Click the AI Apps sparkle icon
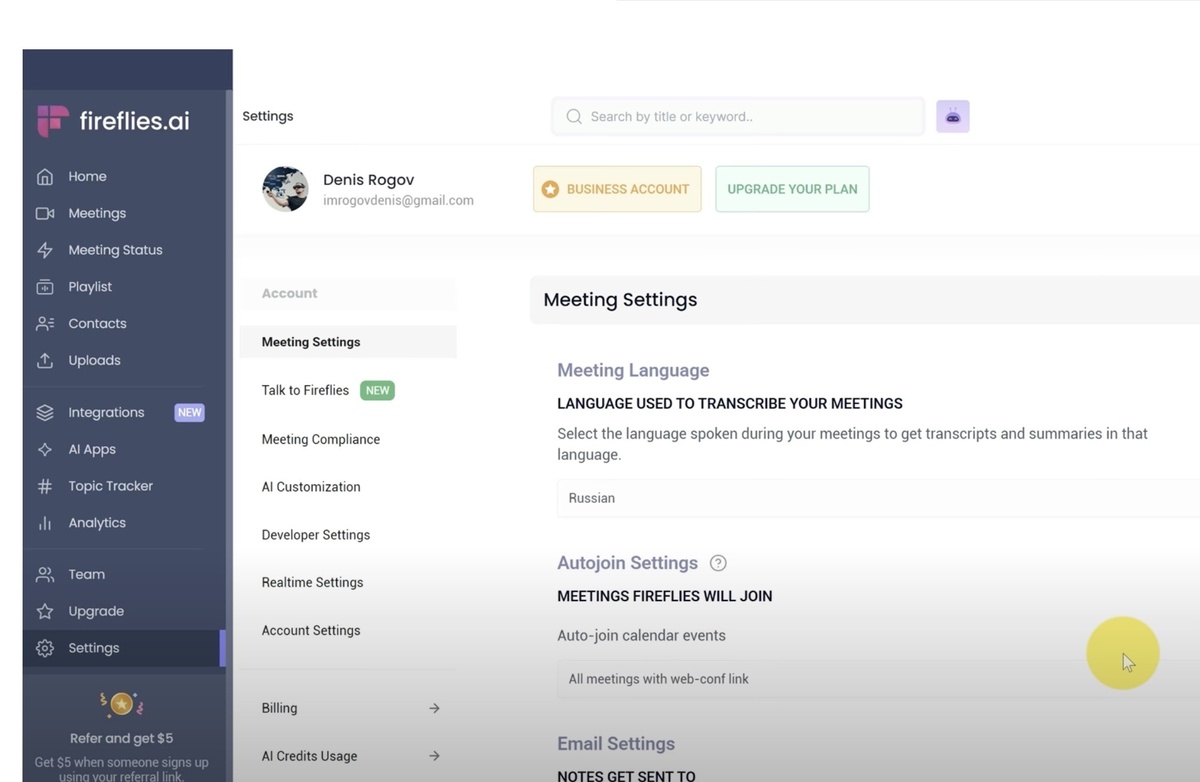This screenshot has width=1200, height=782. click(x=45, y=449)
